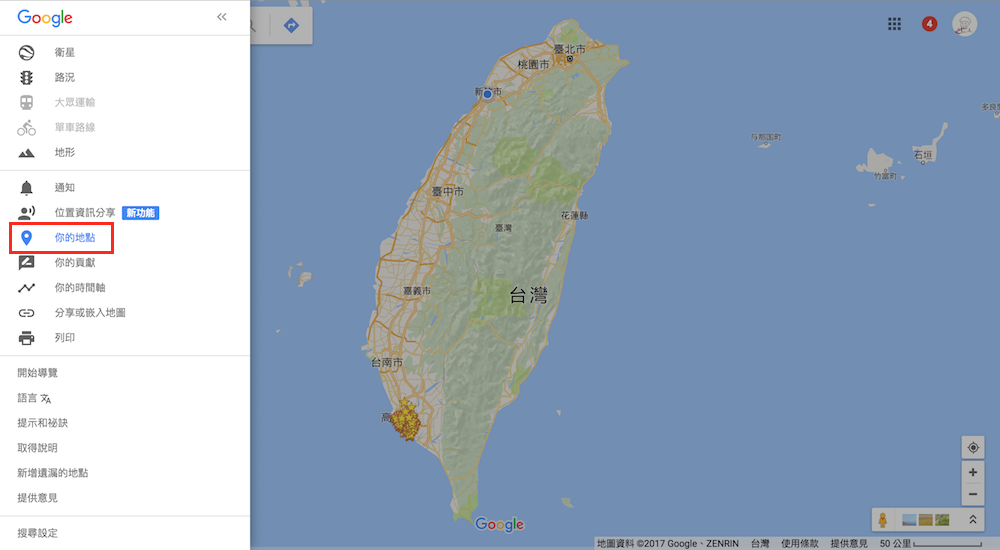Click the my-location target button
Screen dimensions: 1000x550
coord(973,447)
